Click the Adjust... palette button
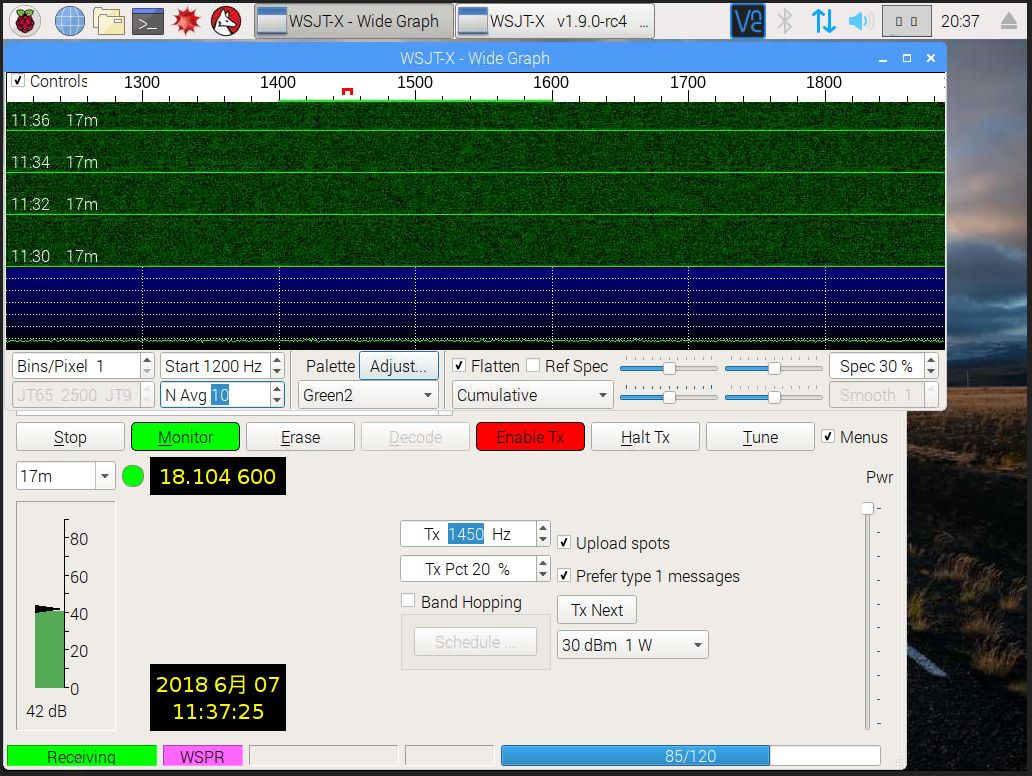 (x=398, y=366)
